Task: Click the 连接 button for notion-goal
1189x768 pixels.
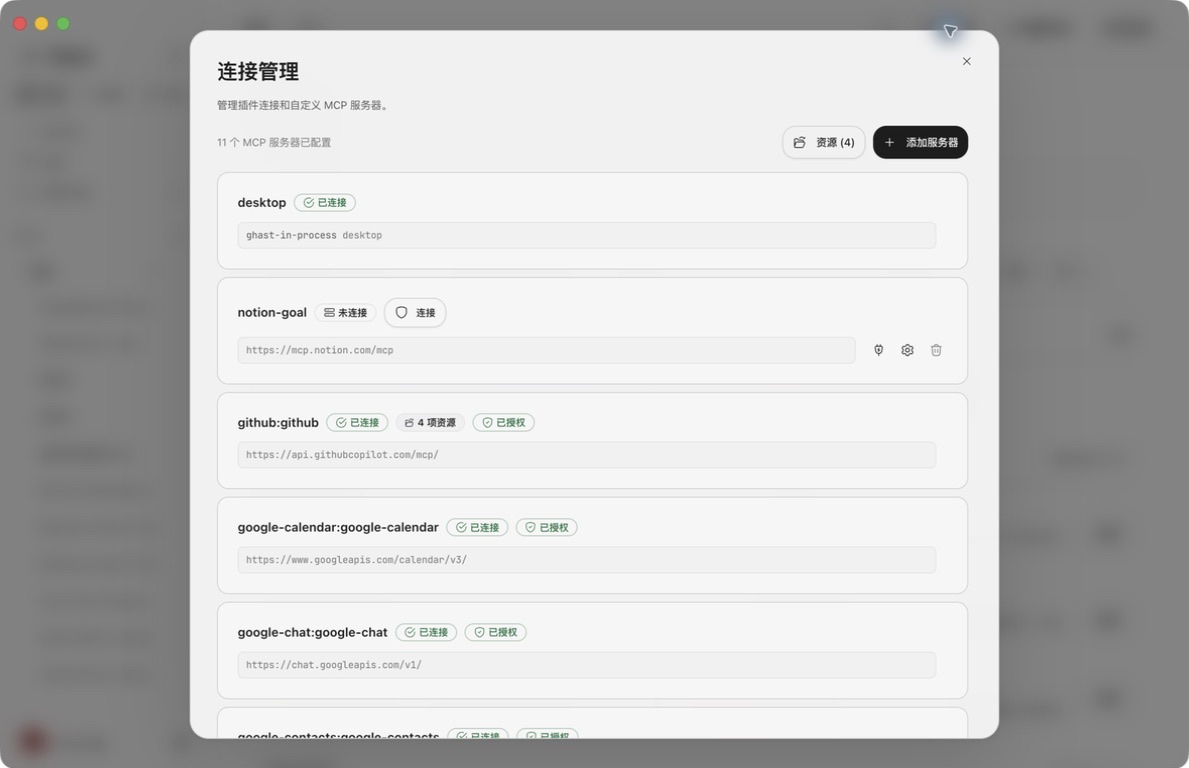Action: 415,312
